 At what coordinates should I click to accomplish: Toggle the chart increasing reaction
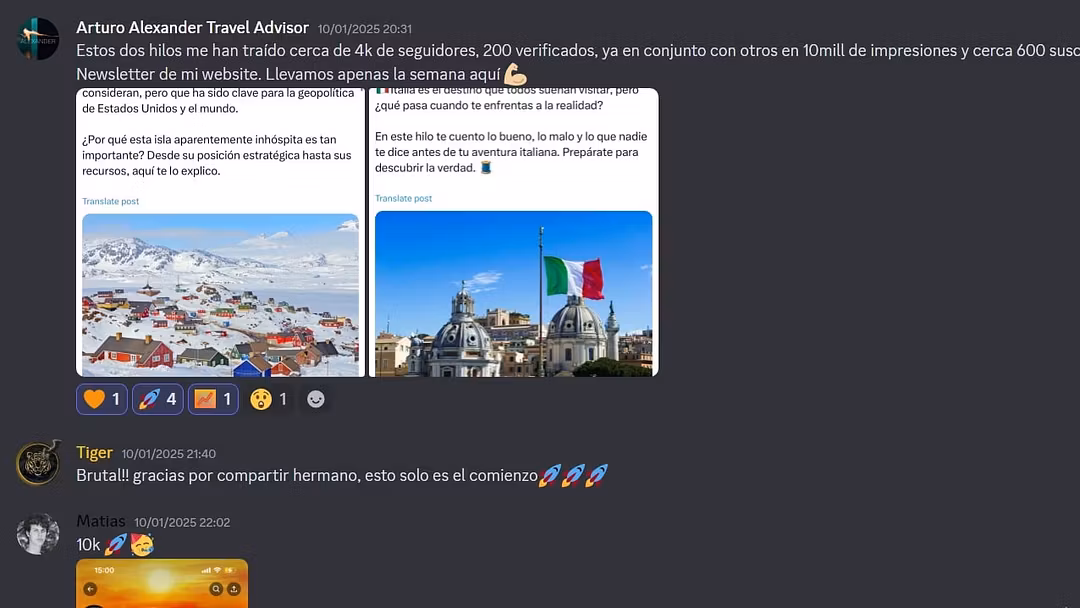[214, 399]
